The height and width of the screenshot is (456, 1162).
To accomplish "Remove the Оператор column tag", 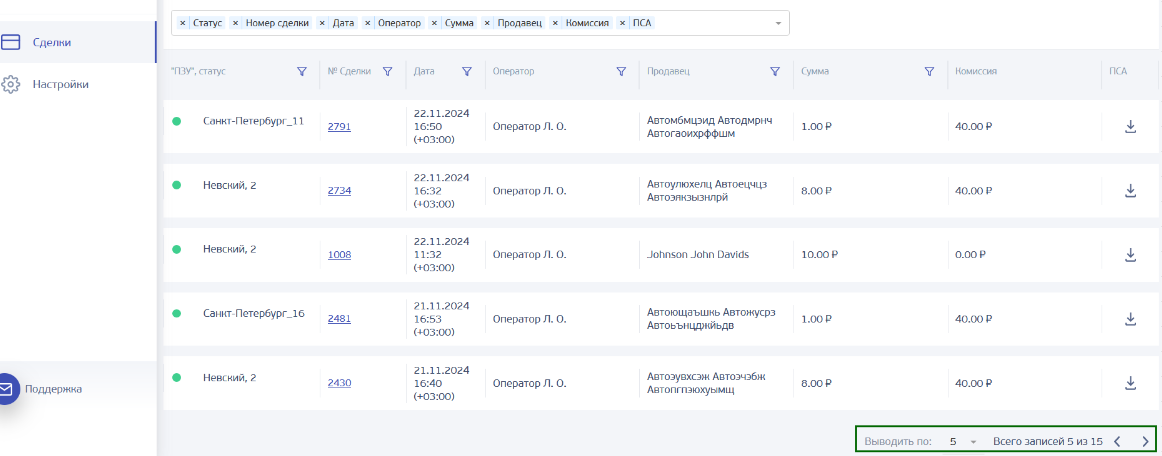I will 368,23.
